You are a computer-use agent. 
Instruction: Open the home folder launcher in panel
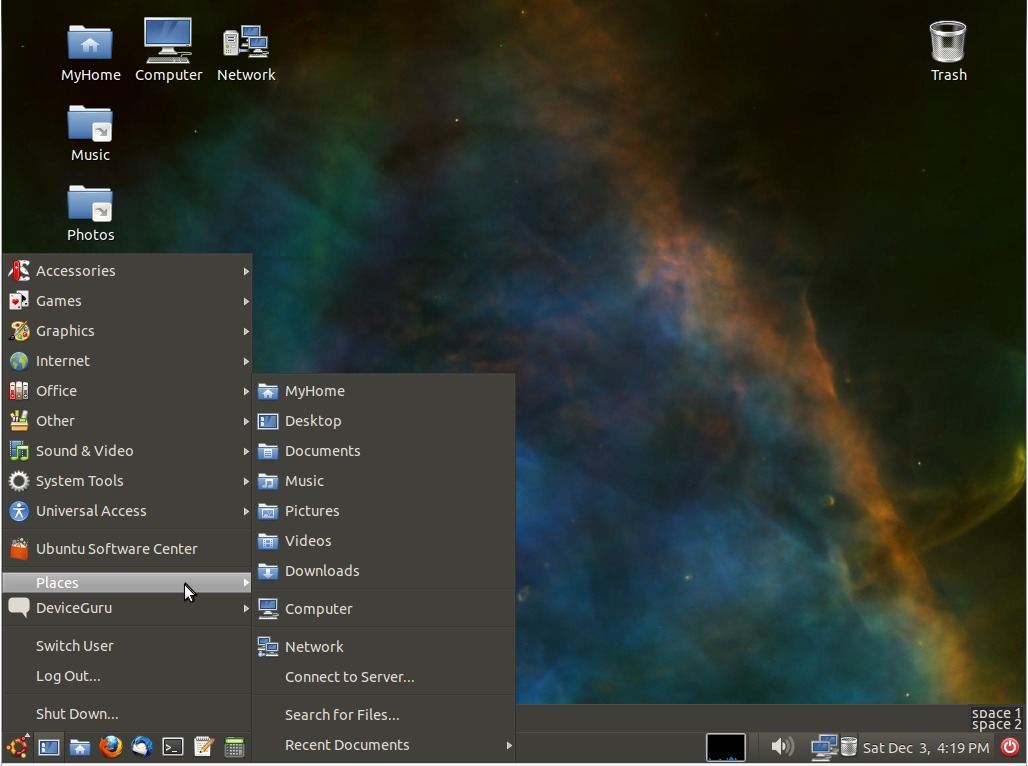point(79,747)
